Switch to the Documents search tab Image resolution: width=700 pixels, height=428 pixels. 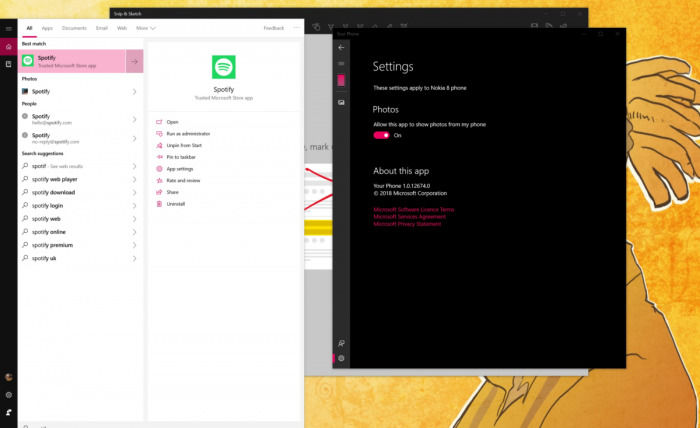(x=74, y=29)
